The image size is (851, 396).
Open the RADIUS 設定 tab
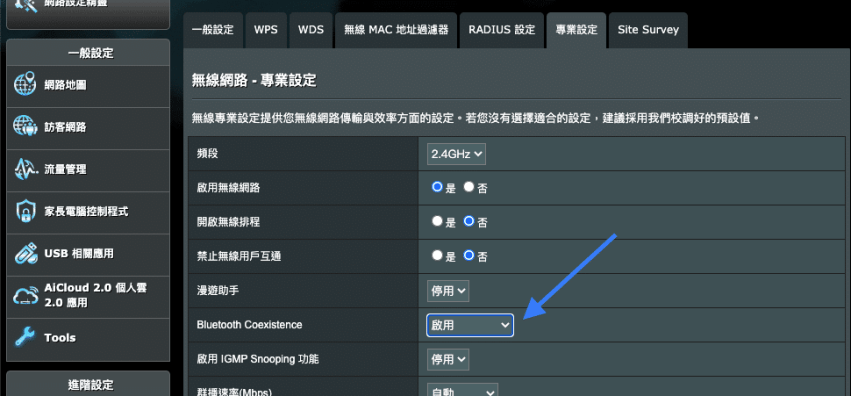[502, 30]
